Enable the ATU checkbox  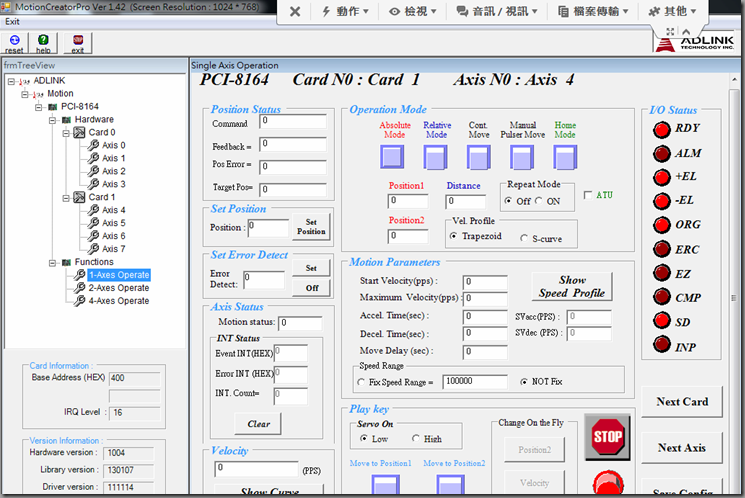588,195
